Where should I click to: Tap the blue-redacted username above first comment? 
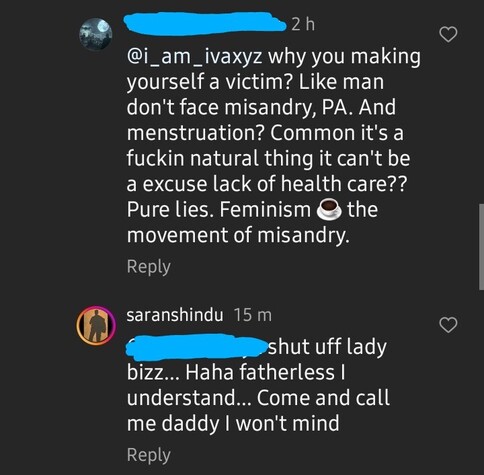(205, 24)
